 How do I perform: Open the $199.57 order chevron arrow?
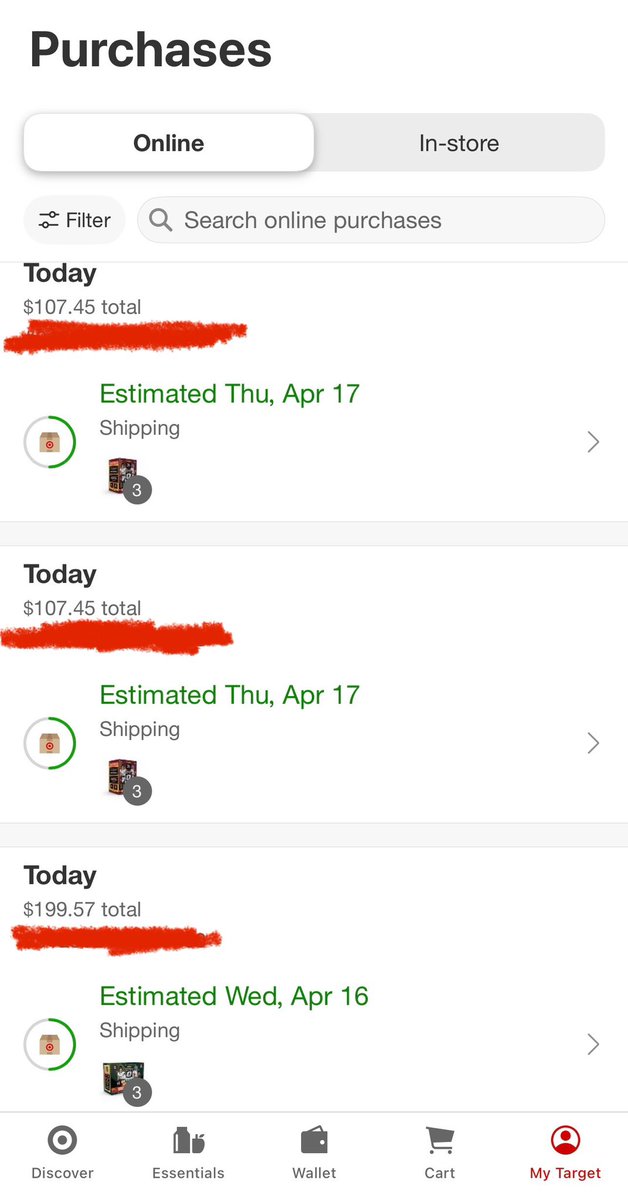(x=593, y=1044)
